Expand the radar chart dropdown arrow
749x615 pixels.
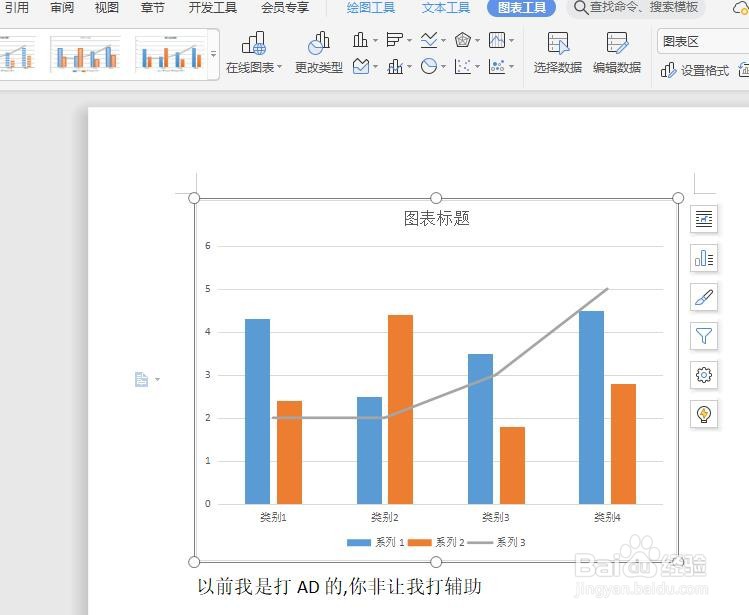[477, 41]
